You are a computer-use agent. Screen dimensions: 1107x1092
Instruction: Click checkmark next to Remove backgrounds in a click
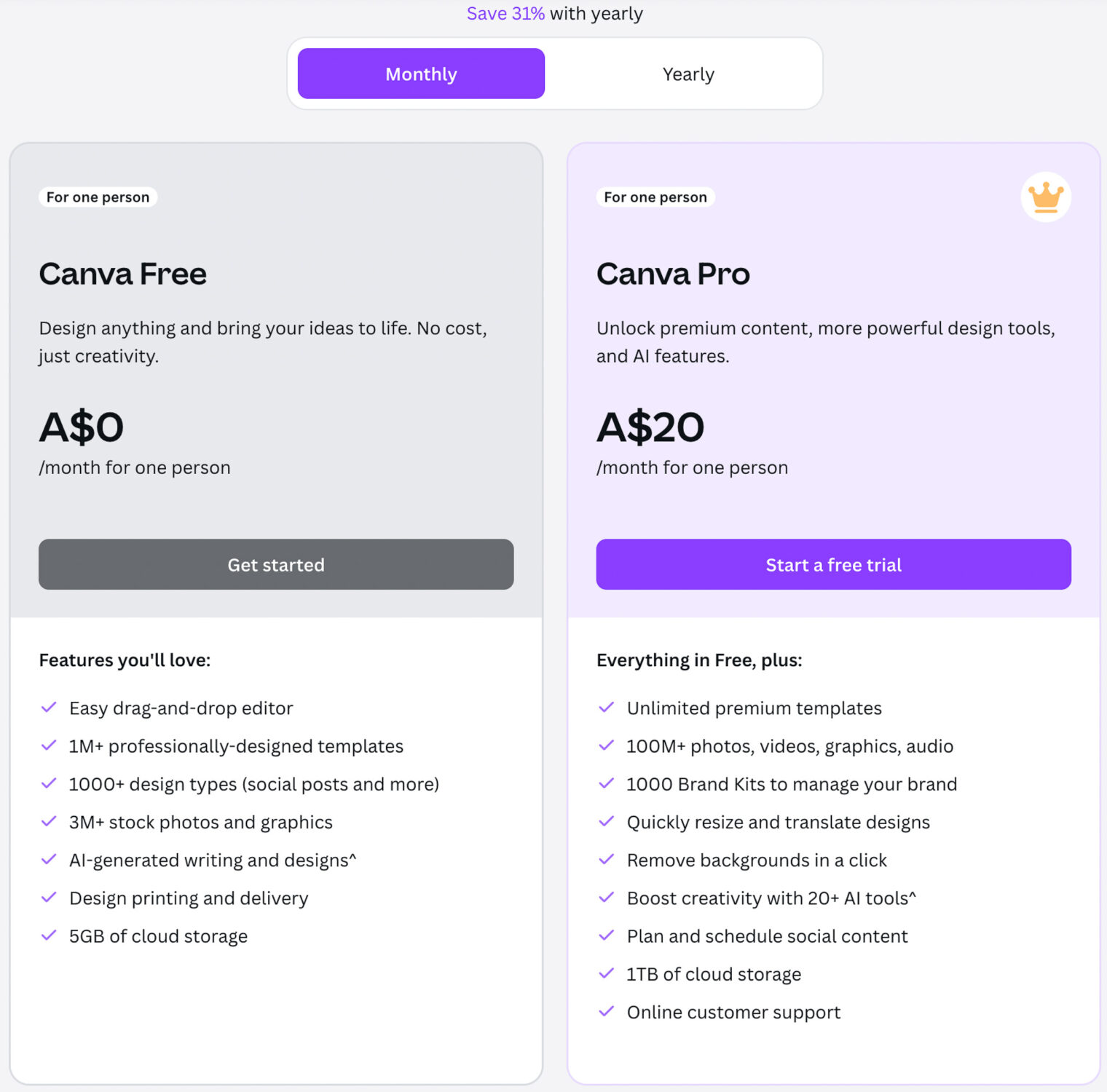(606, 860)
